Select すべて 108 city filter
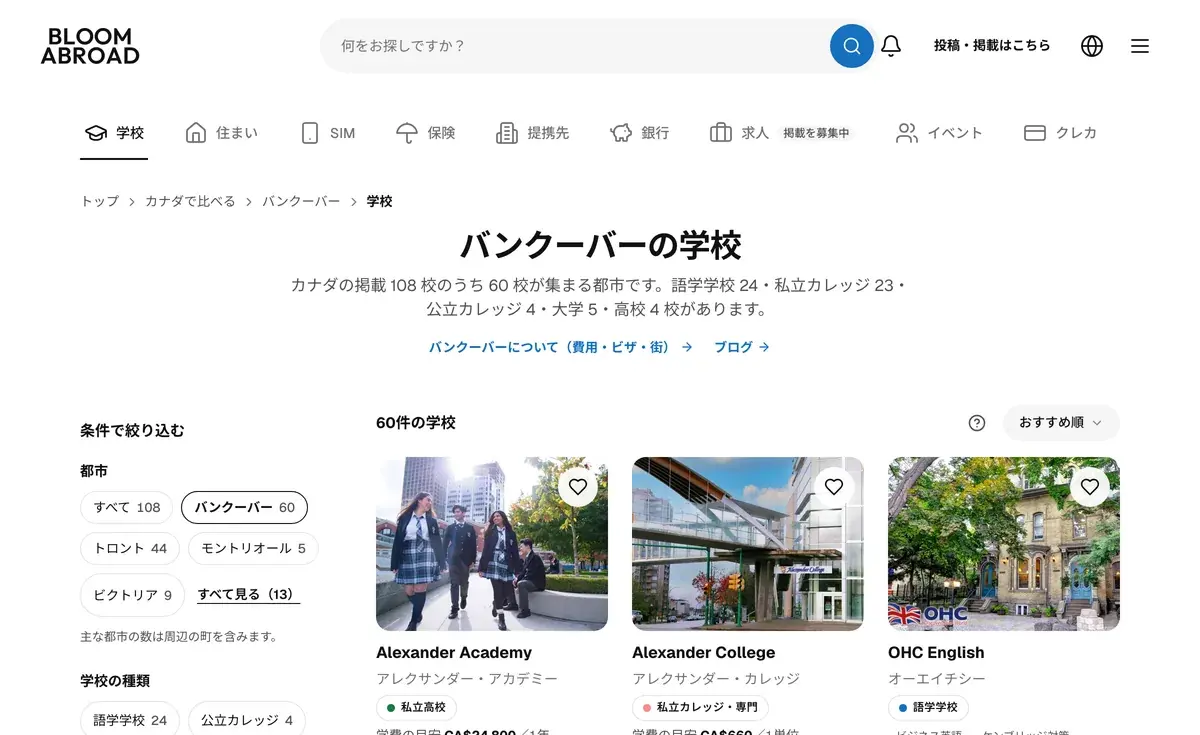Image resolution: width=1200 pixels, height=735 pixels. click(127, 508)
